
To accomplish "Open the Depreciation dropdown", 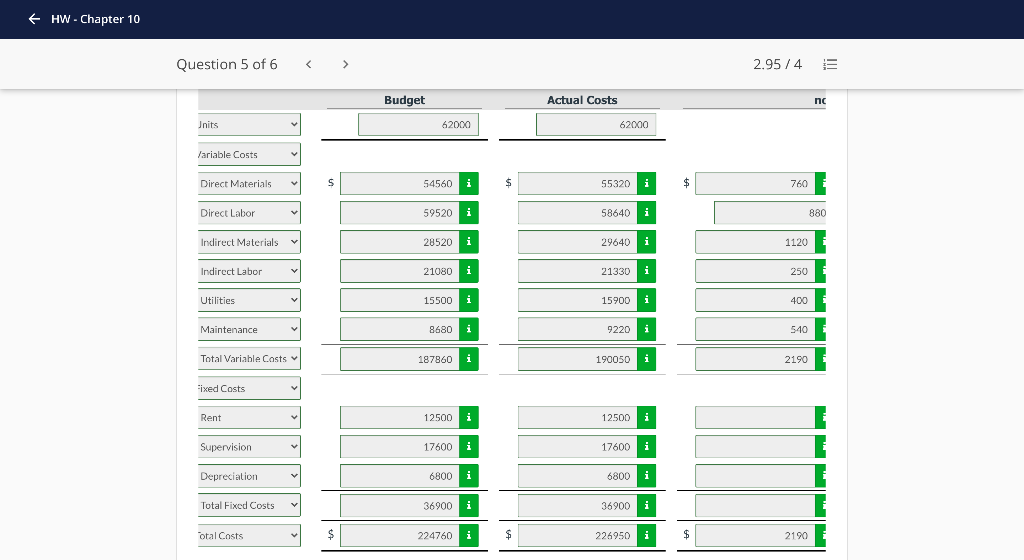I will pyautogui.click(x=249, y=476).
